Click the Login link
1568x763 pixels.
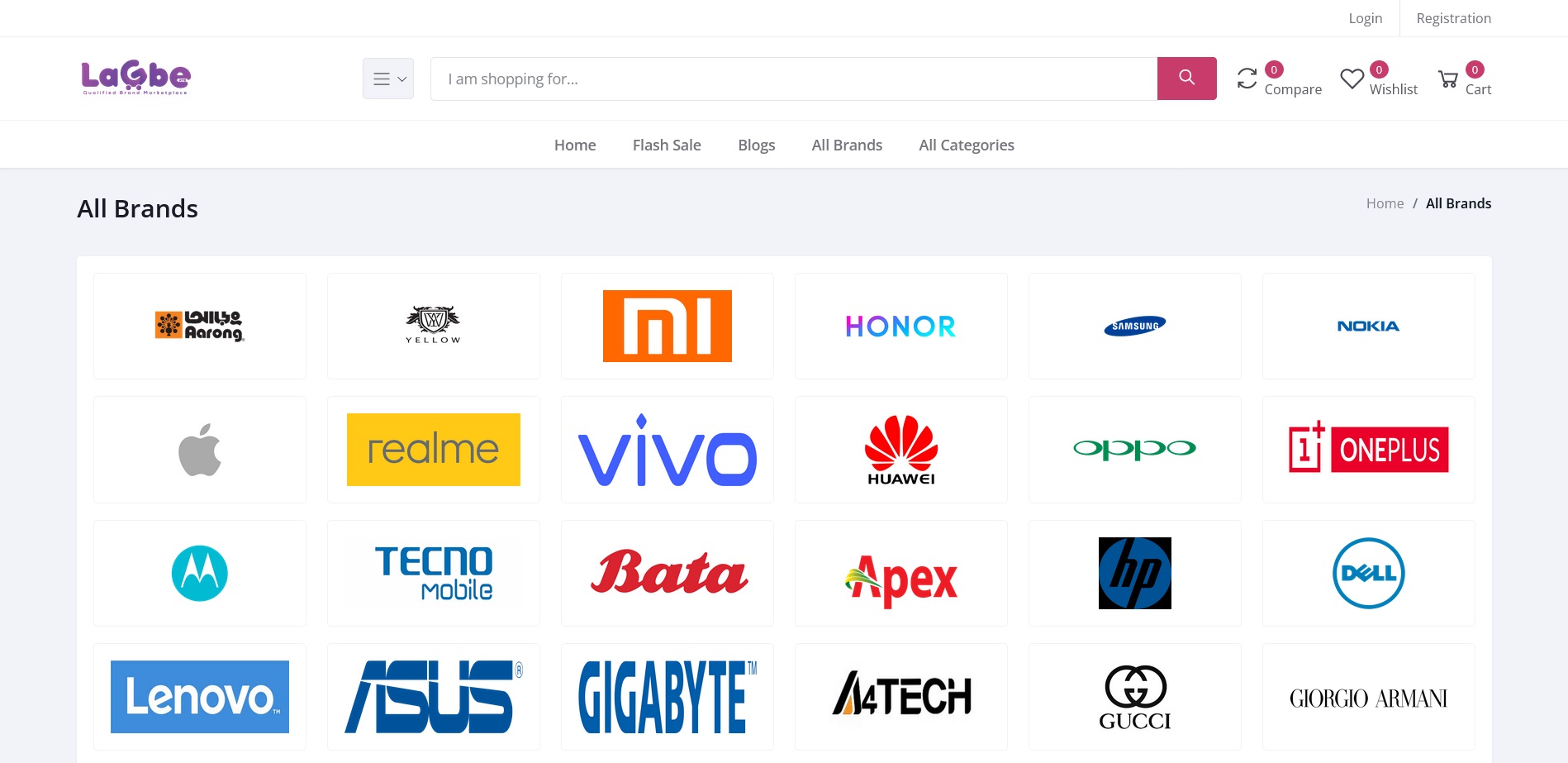[x=1366, y=18]
